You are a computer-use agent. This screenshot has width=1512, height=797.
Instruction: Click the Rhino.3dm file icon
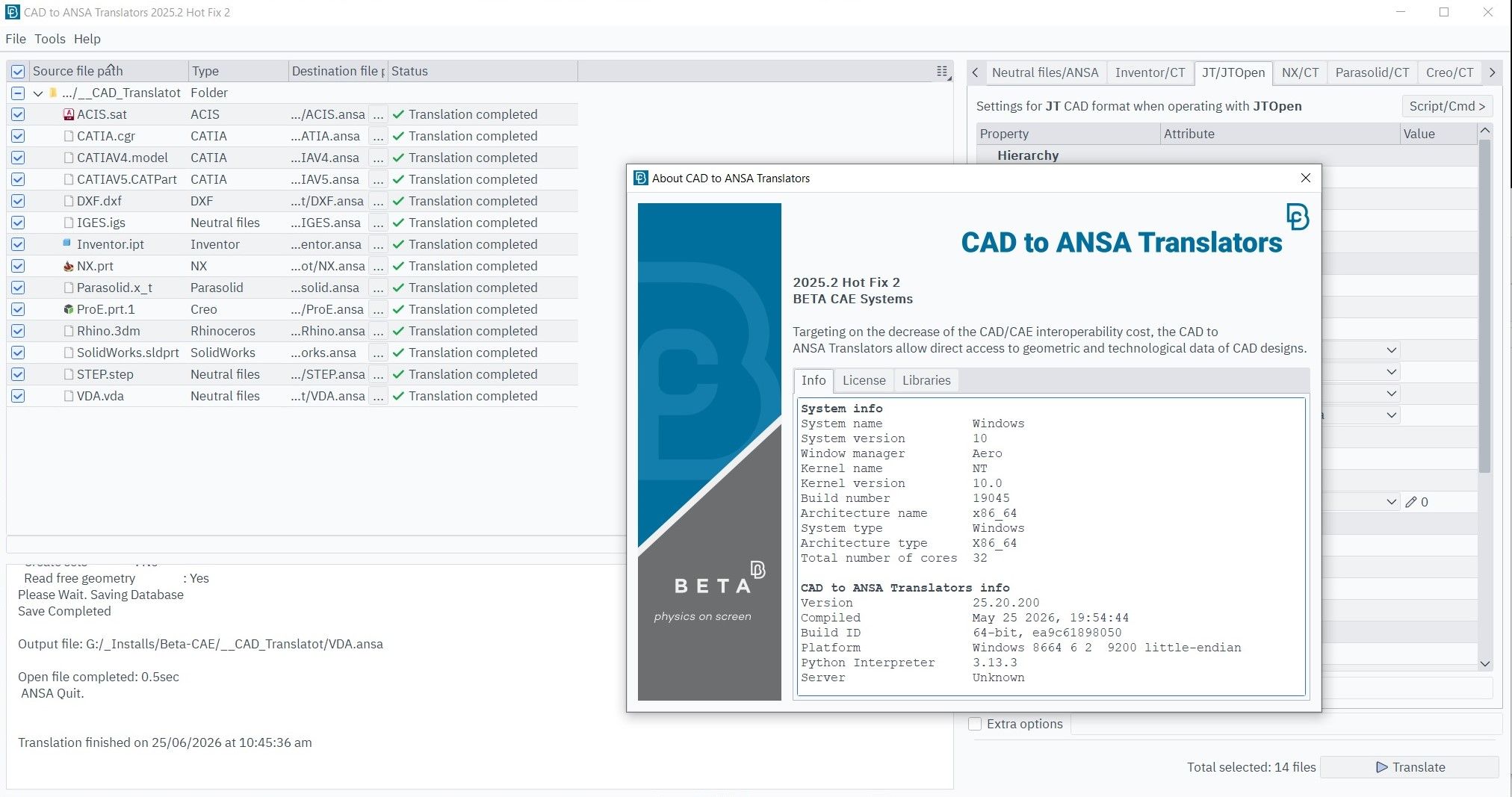point(69,331)
